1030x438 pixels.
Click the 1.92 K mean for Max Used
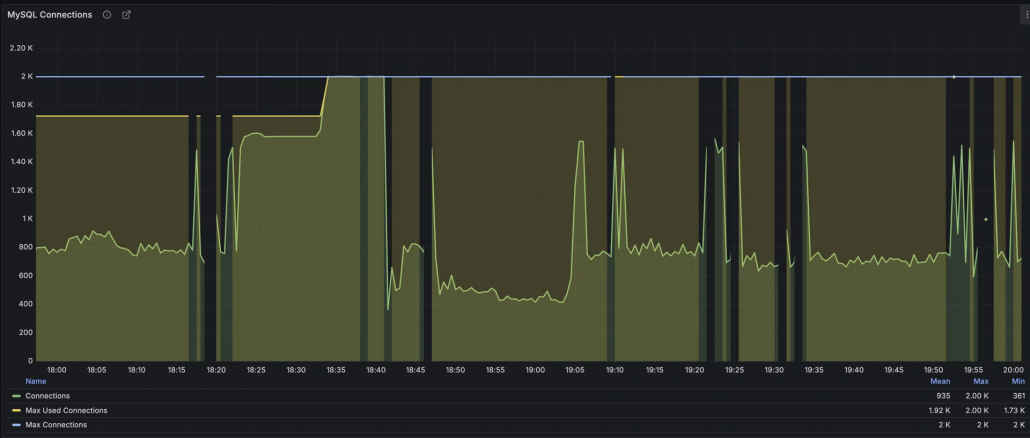(x=939, y=410)
